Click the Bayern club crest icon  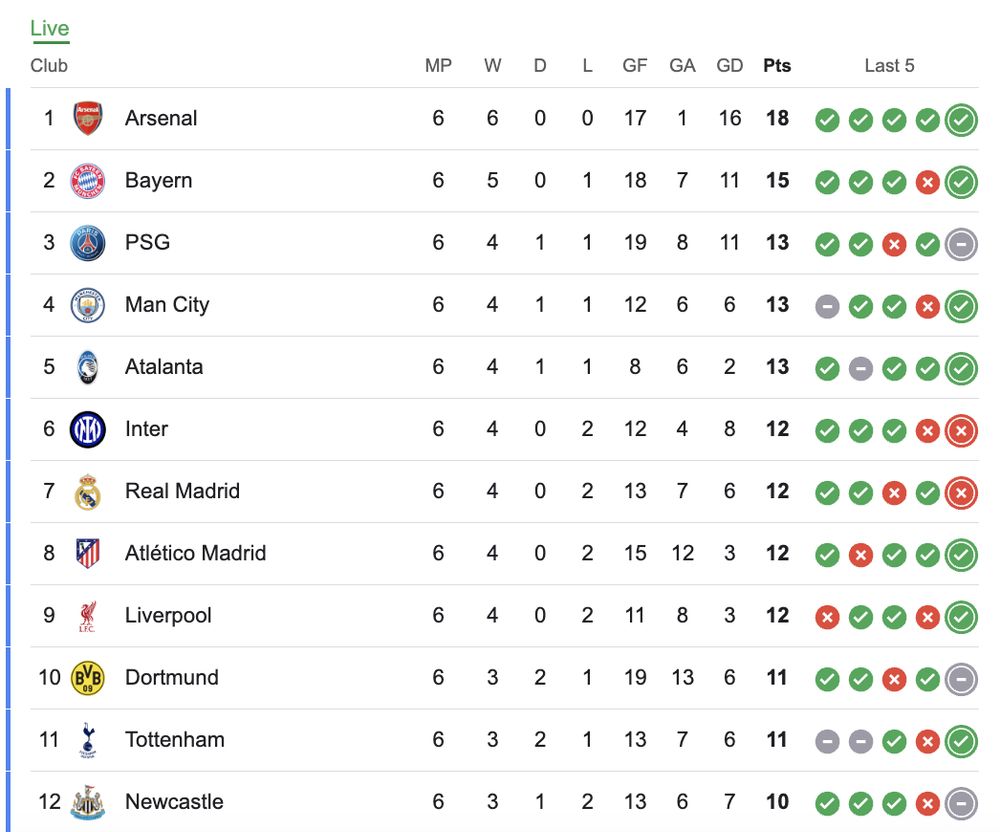(88, 181)
